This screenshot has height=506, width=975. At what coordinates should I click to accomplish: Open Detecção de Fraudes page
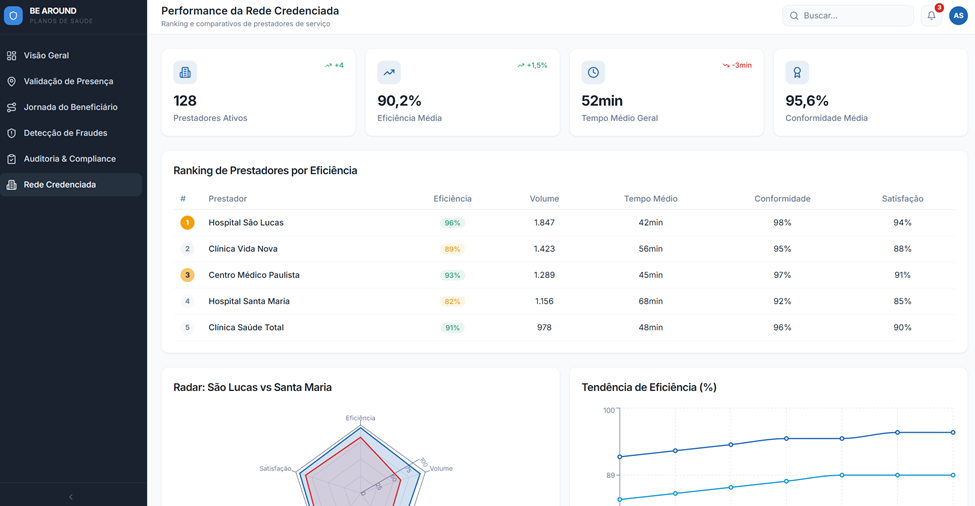pyautogui.click(x=71, y=133)
